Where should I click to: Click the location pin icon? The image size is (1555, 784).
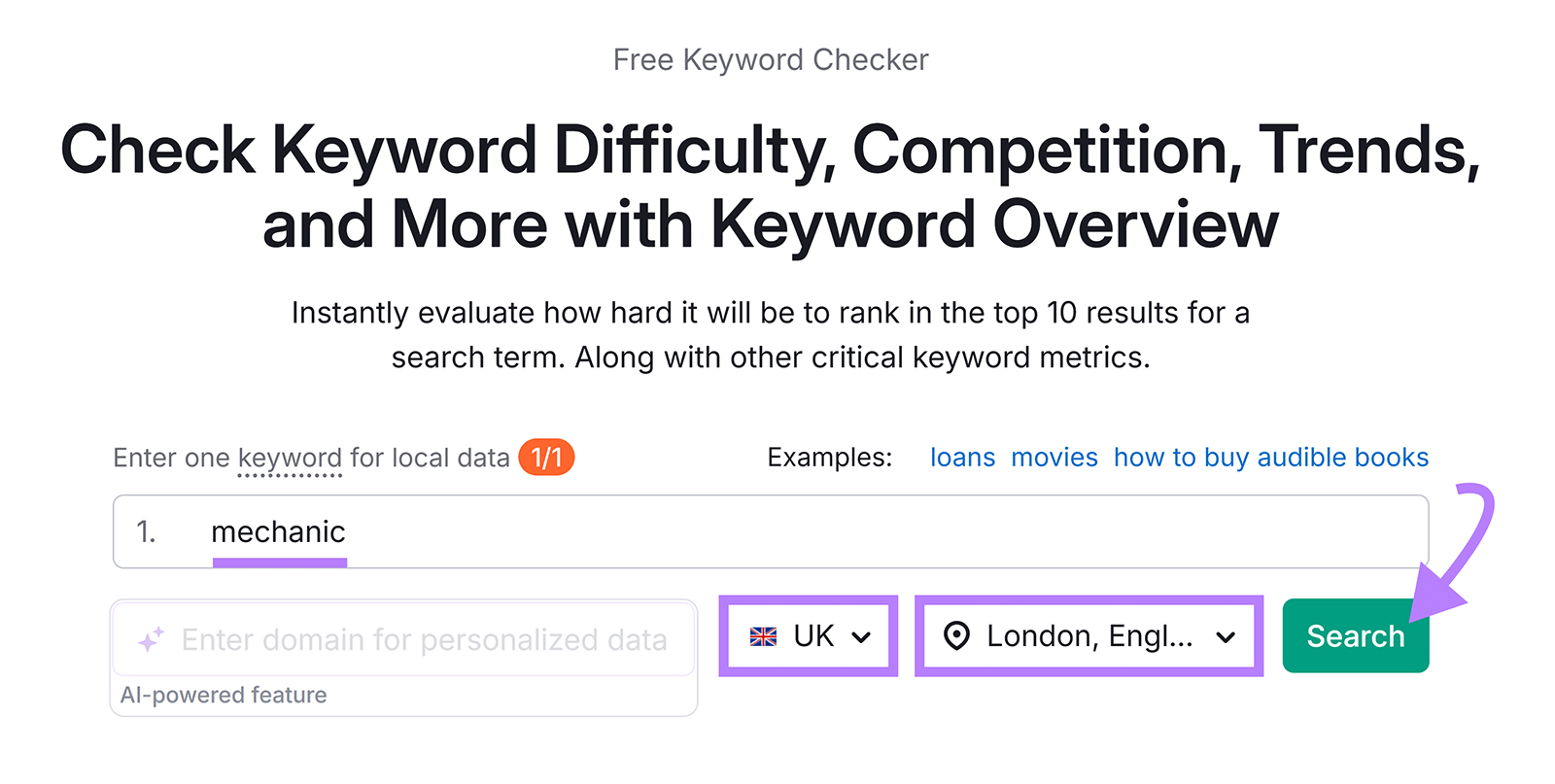tap(956, 636)
